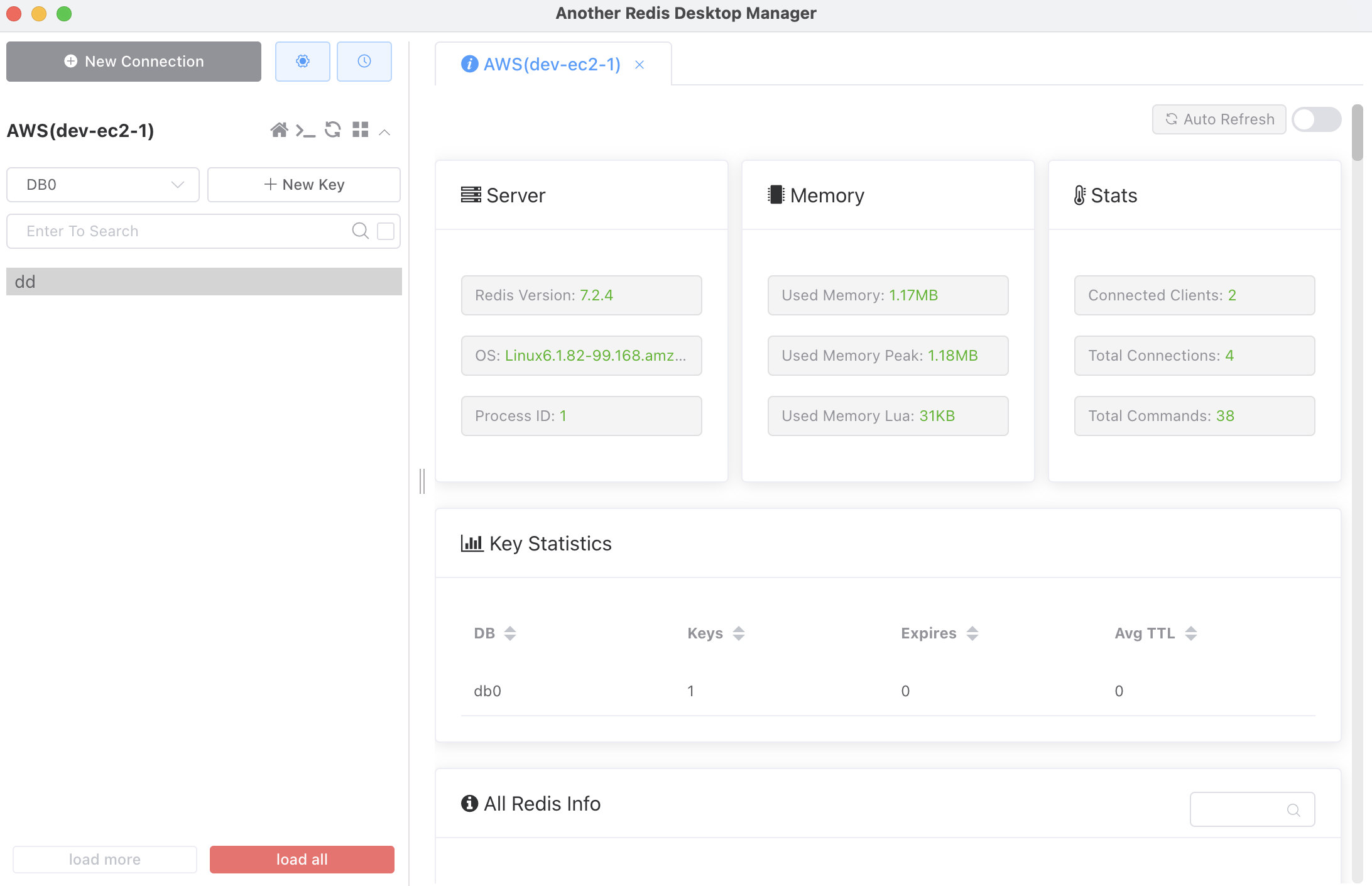The height and width of the screenshot is (886, 1372).
Task: Sort key statistics by Keys column
Action: click(x=739, y=633)
